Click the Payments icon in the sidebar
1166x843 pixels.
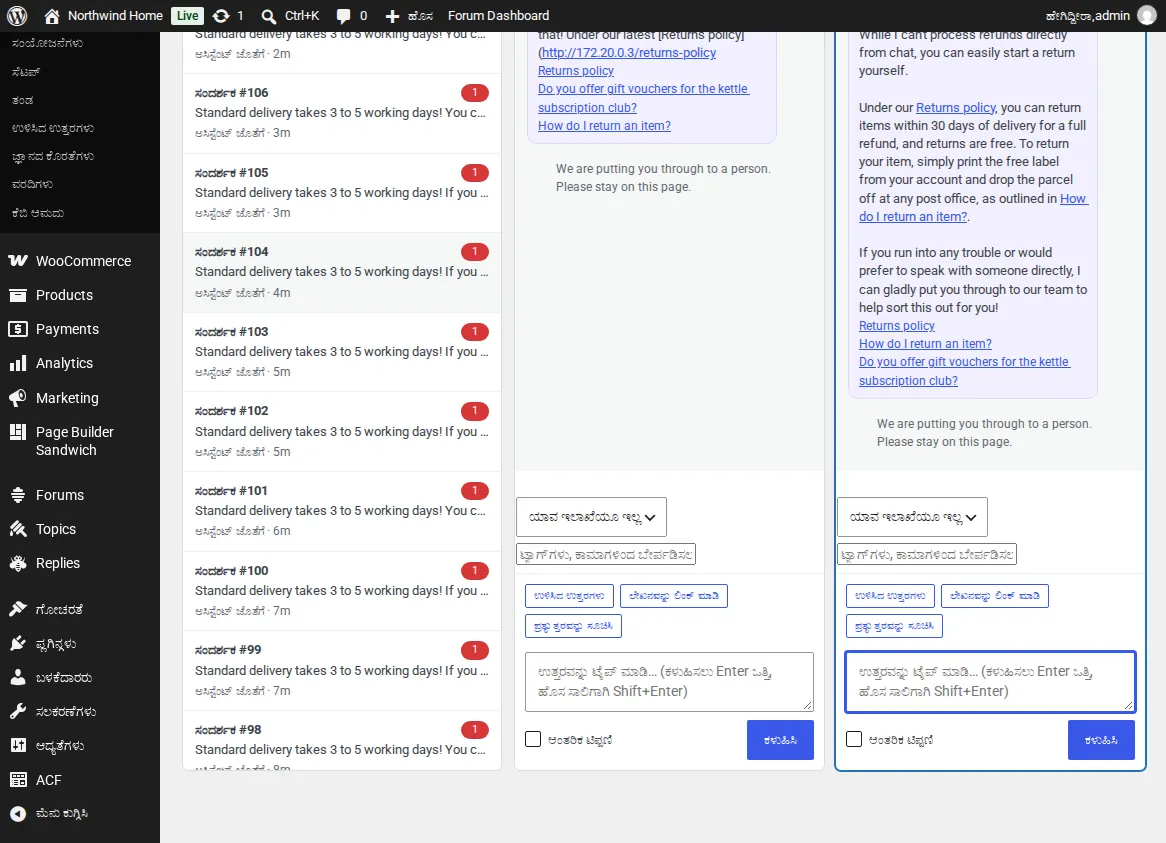click(18, 329)
